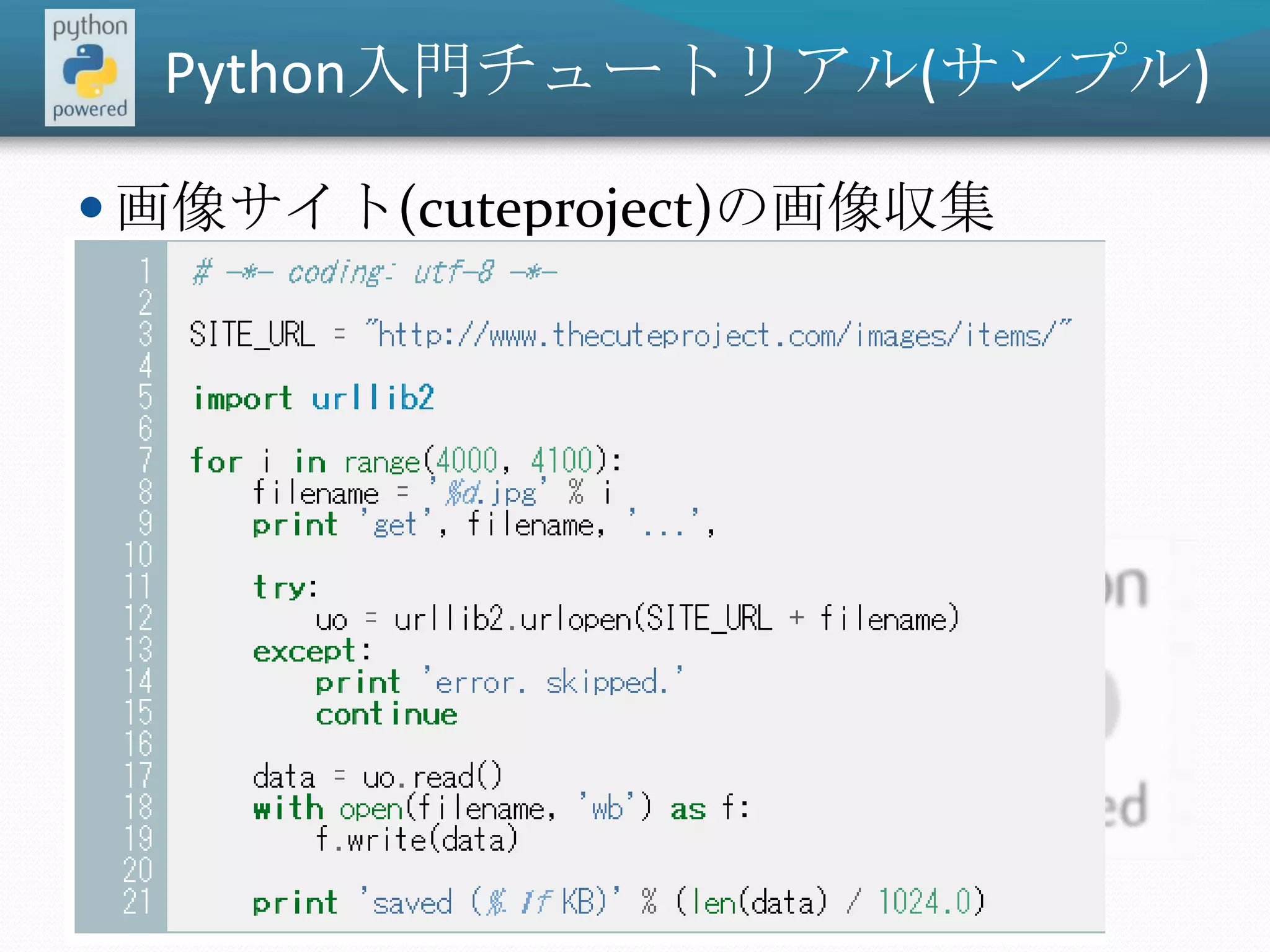Click the f.write(data) line
The height and width of the screenshot is (952, 1270).
click(416, 840)
